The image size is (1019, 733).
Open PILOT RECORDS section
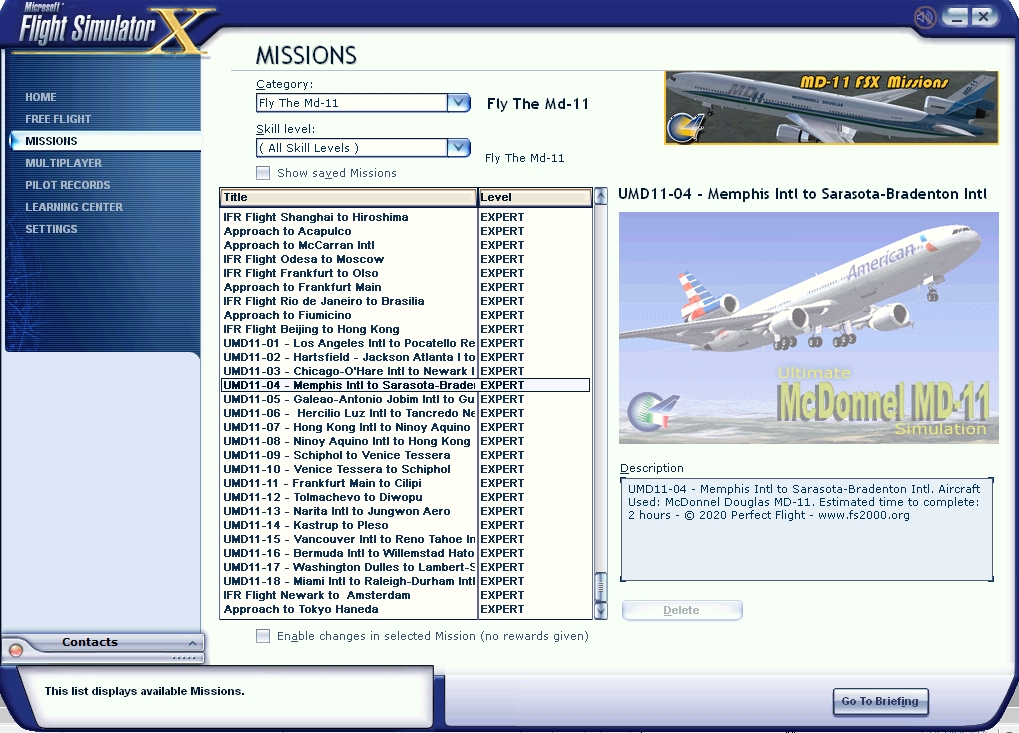pyautogui.click(x=68, y=185)
